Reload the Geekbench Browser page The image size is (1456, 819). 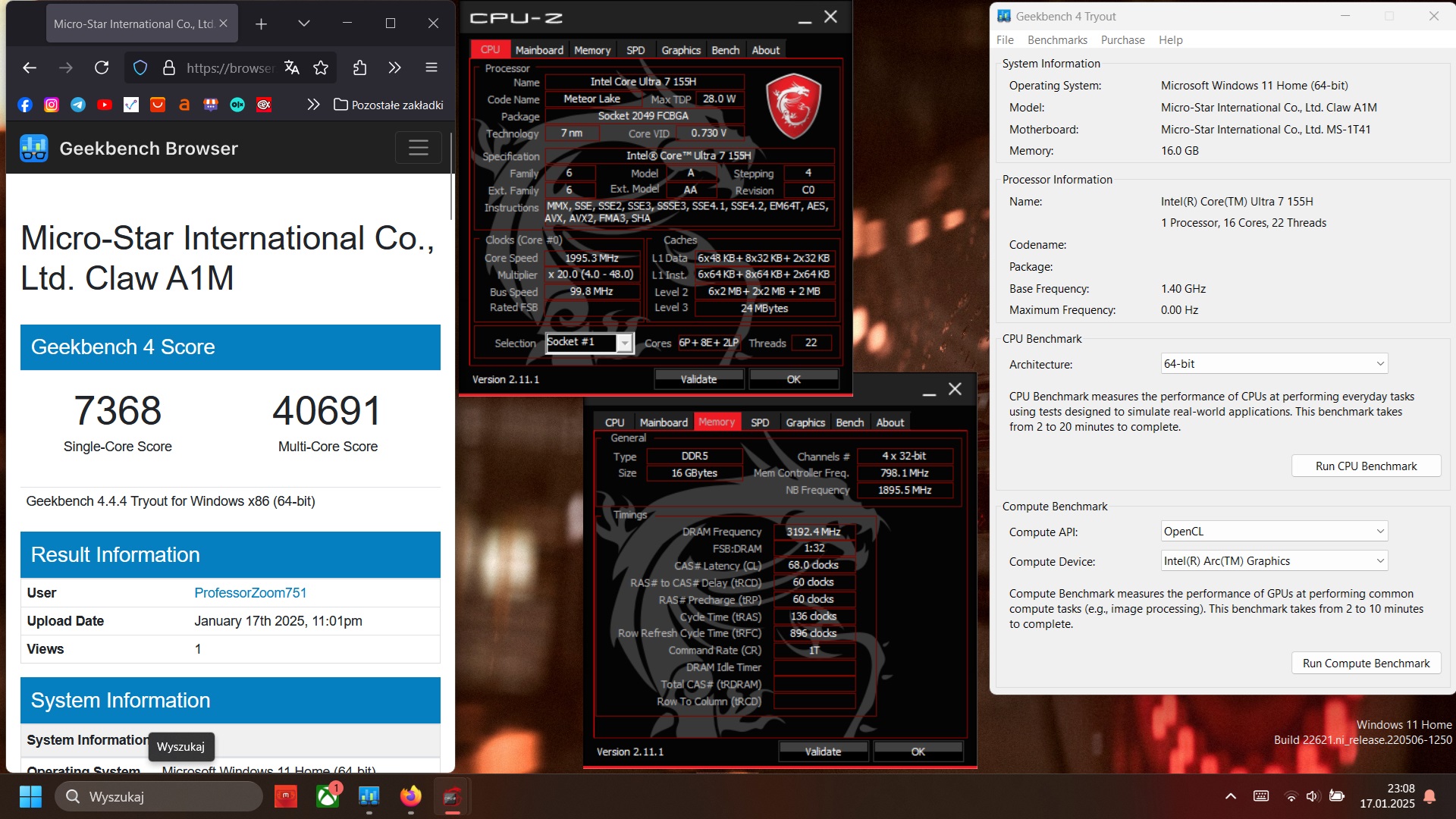(102, 68)
